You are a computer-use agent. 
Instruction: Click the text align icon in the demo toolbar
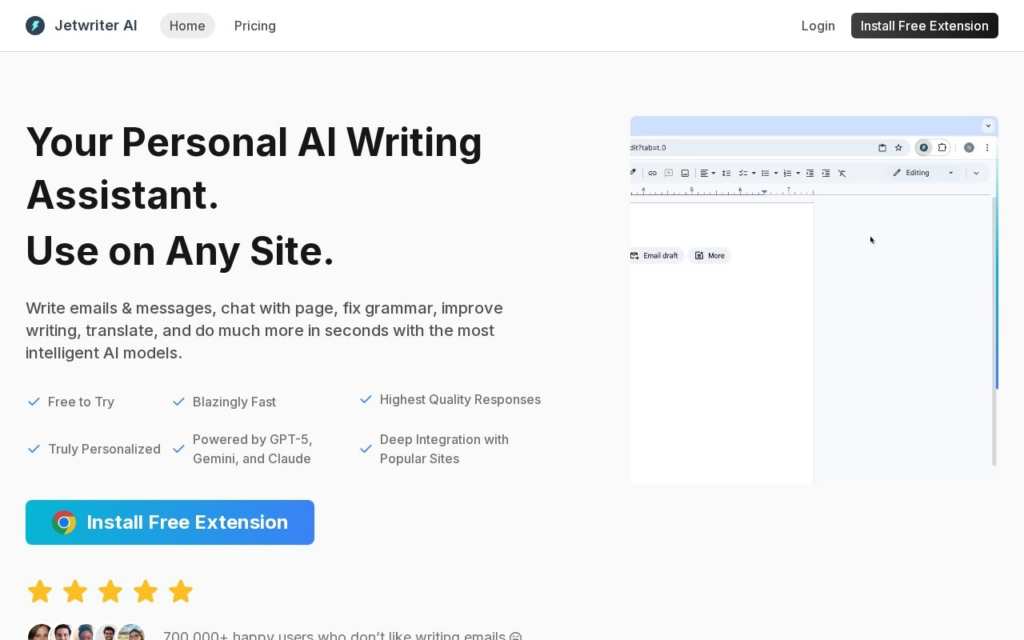tap(704, 173)
